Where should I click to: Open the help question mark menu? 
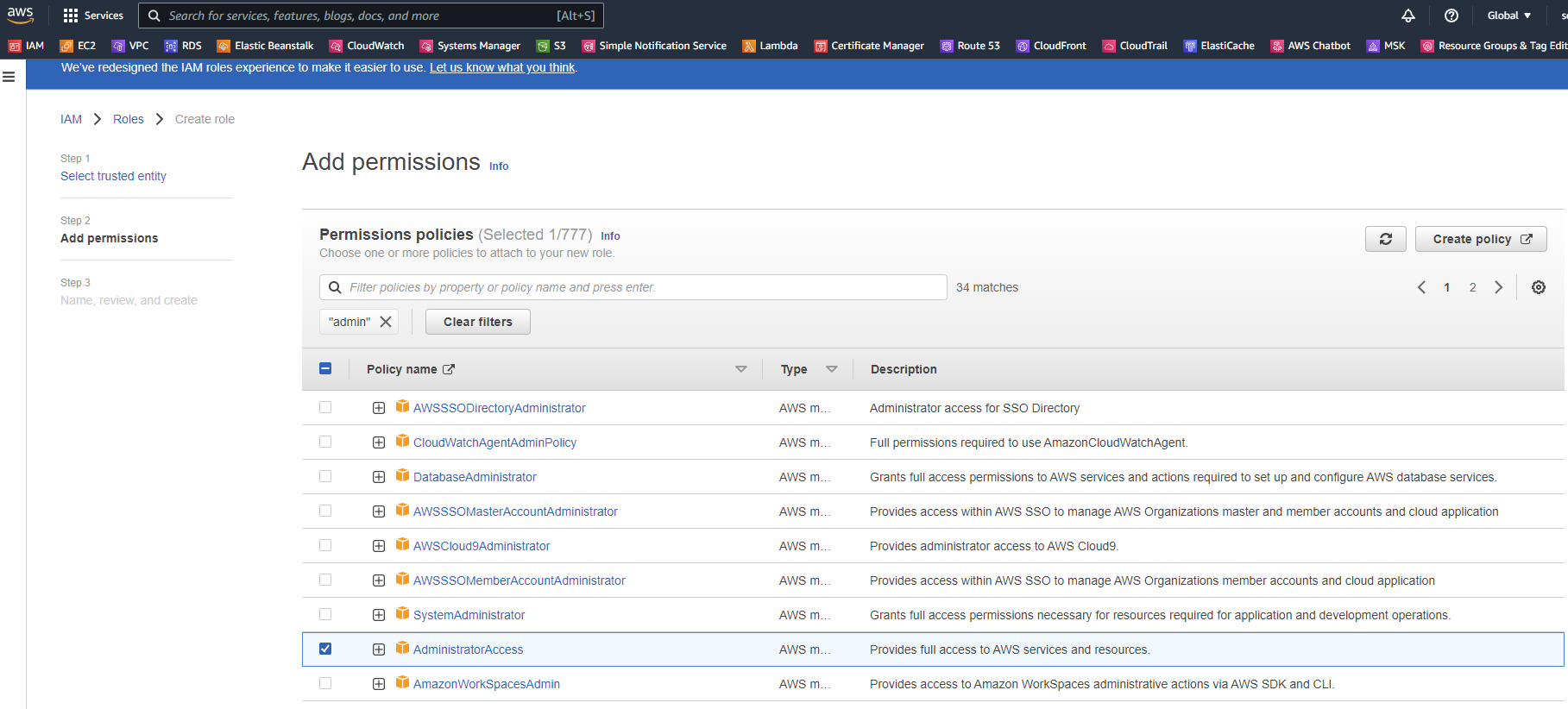1452,16
